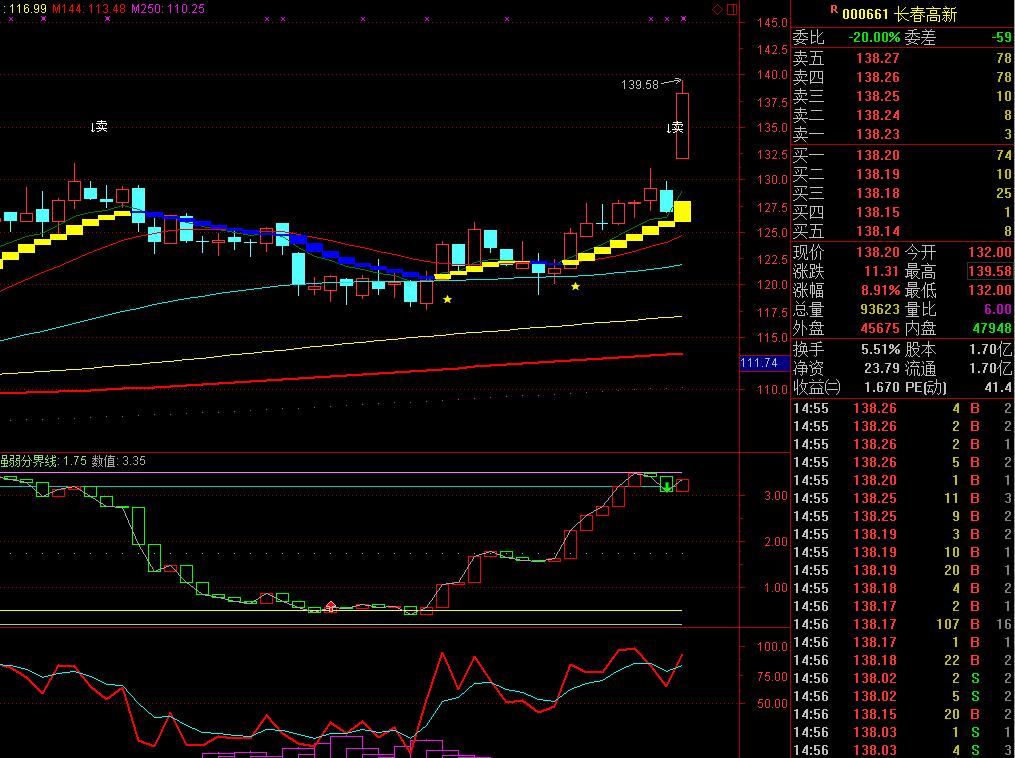Click the 净资 value 23.79
This screenshot has width=1015, height=758.
tap(882, 368)
